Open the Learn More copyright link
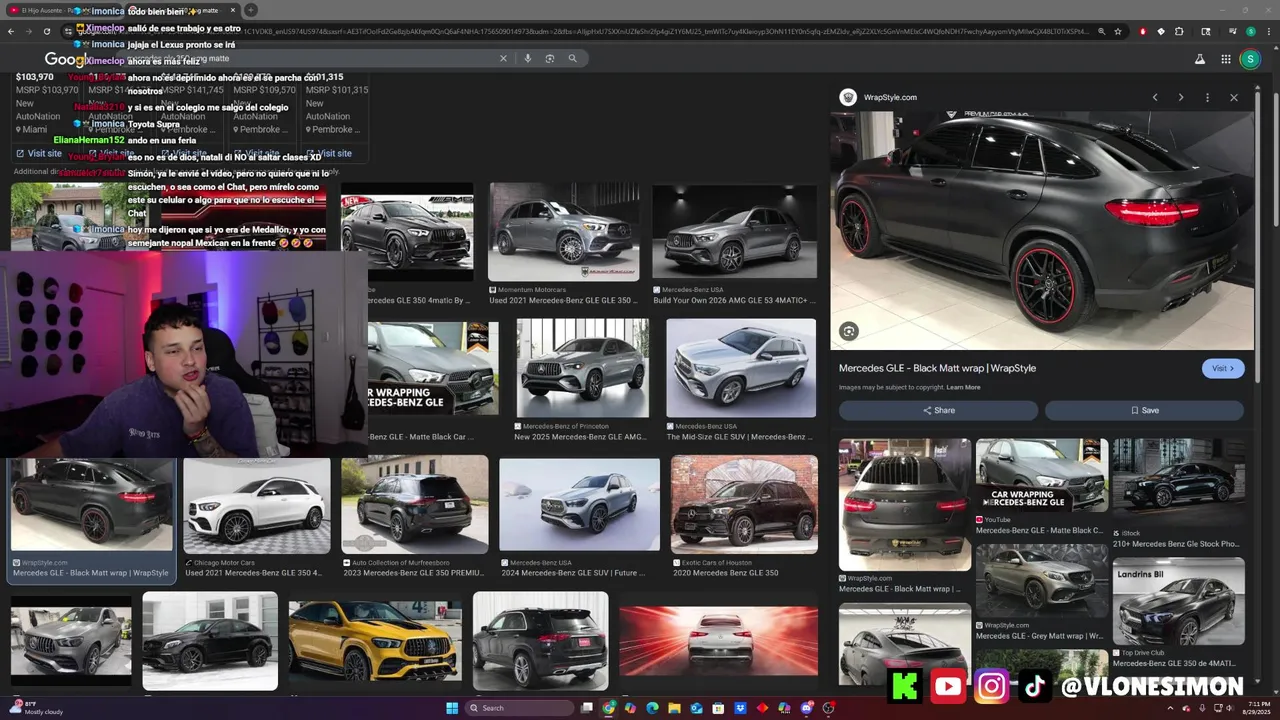Image resolution: width=1280 pixels, height=720 pixels. tap(963, 387)
